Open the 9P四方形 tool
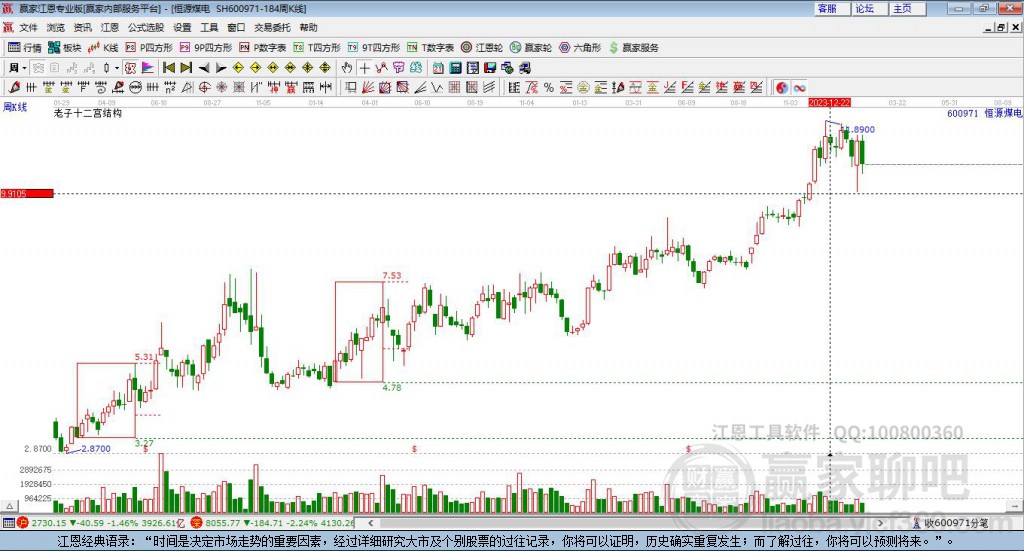 (x=206, y=48)
